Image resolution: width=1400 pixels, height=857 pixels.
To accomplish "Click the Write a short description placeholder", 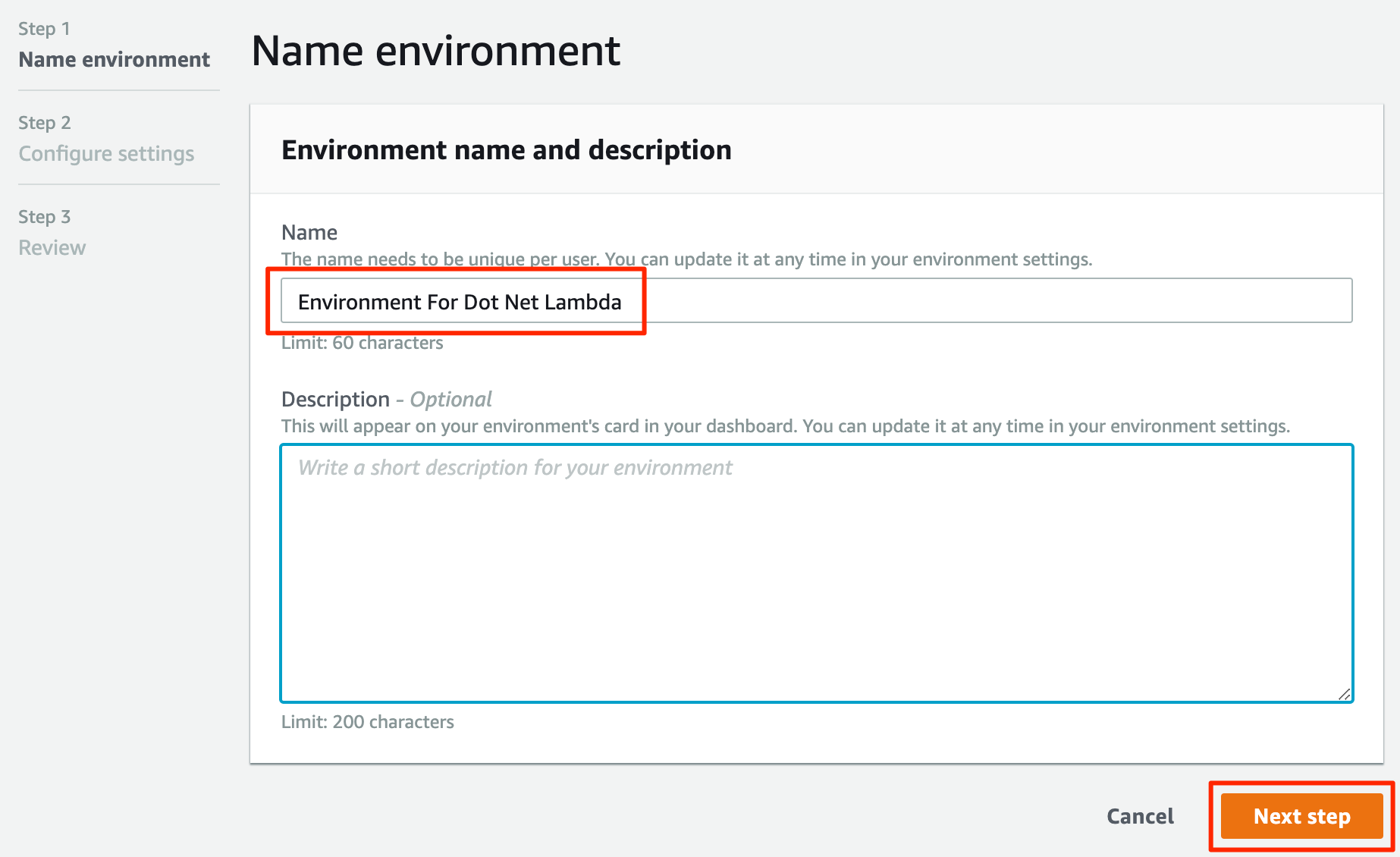I will 513,467.
